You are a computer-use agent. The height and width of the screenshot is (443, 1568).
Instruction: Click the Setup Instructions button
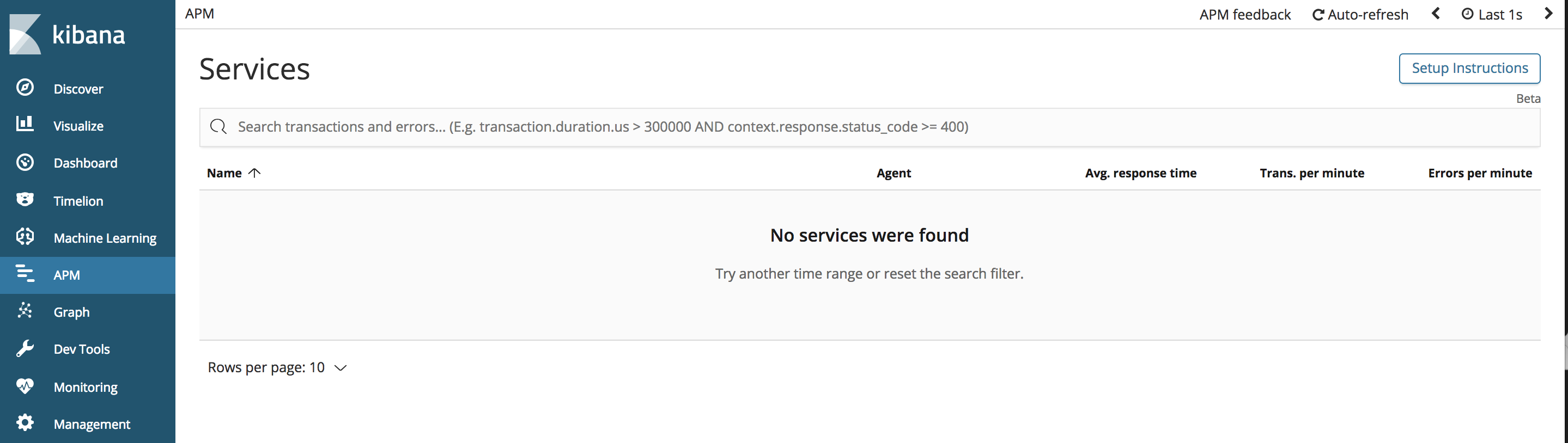pos(1470,68)
